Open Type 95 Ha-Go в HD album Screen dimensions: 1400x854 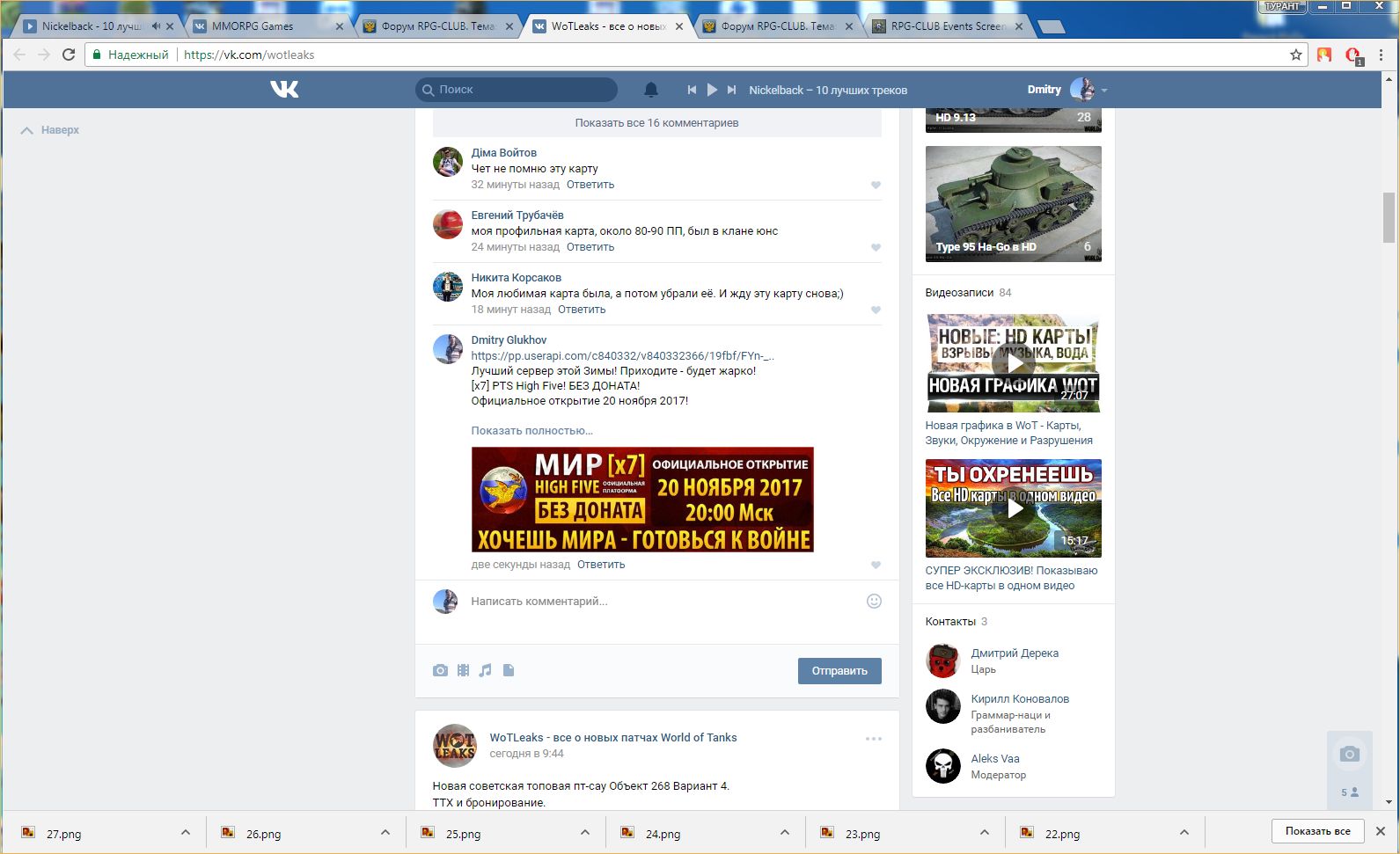click(1014, 204)
